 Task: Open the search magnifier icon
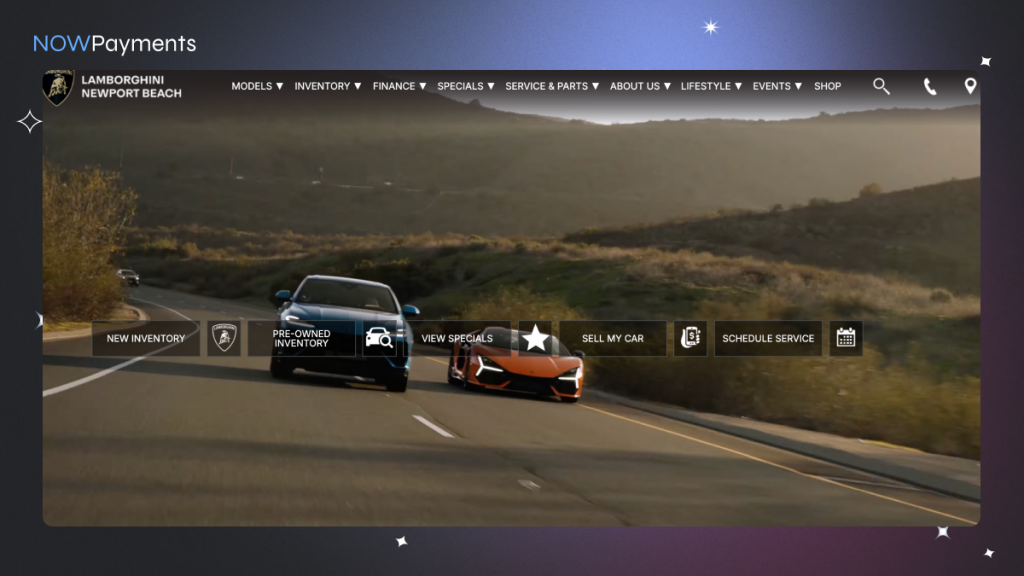point(881,86)
